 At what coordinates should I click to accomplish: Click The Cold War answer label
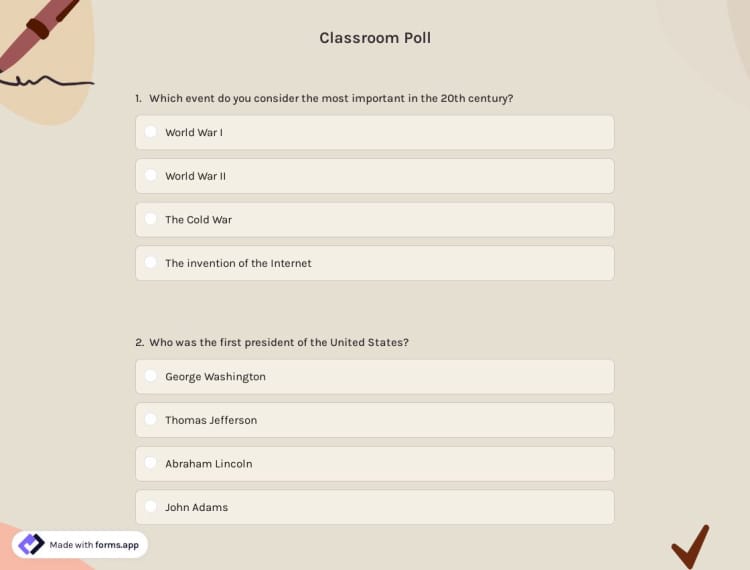(198, 219)
